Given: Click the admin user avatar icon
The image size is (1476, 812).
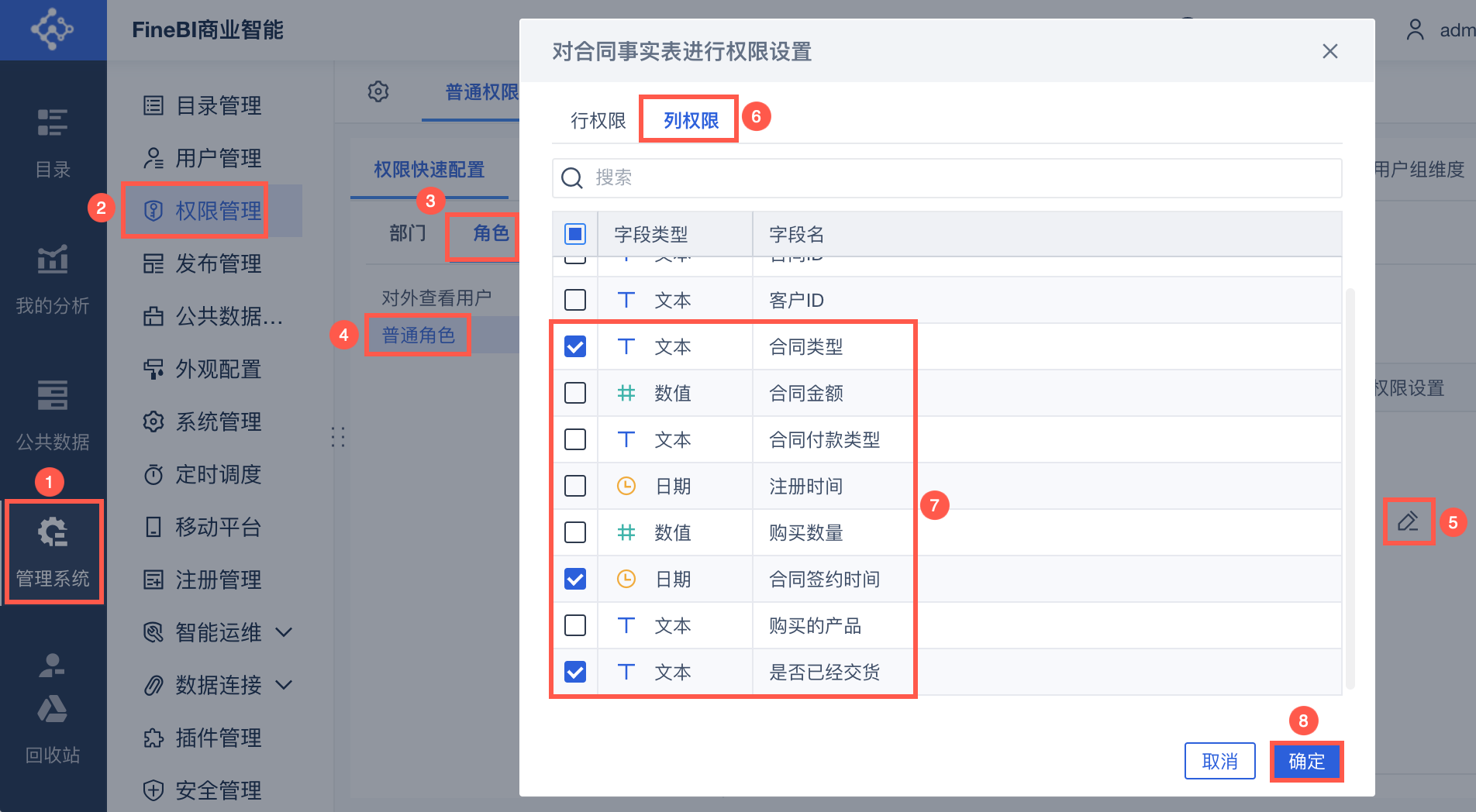Looking at the screenshot, I should pos(1416,30).
